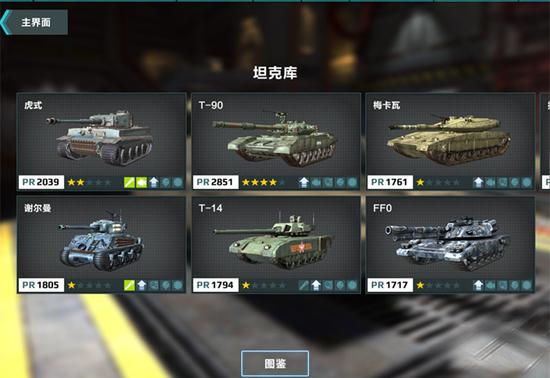Click the upgrade arrow icon on 虎式 card
This screenshot has height=378, width=550.
point(154,182)
